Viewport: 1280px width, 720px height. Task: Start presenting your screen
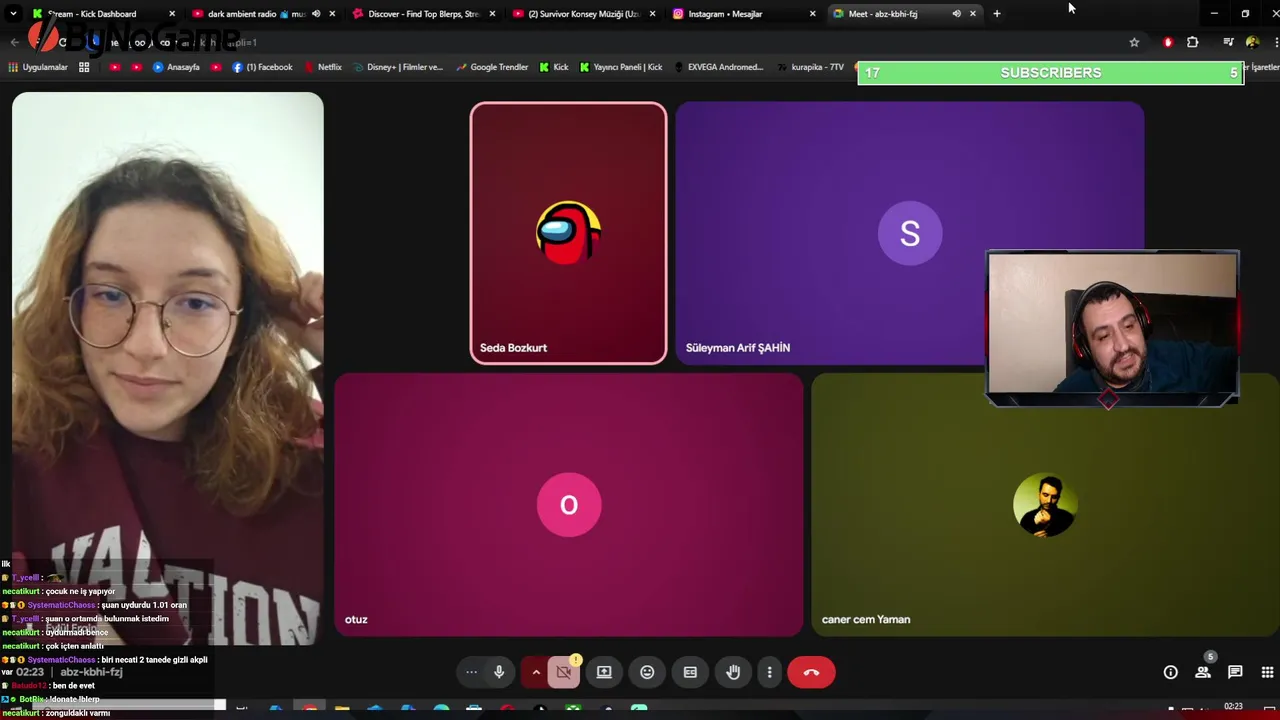click(x=604, y=672)
